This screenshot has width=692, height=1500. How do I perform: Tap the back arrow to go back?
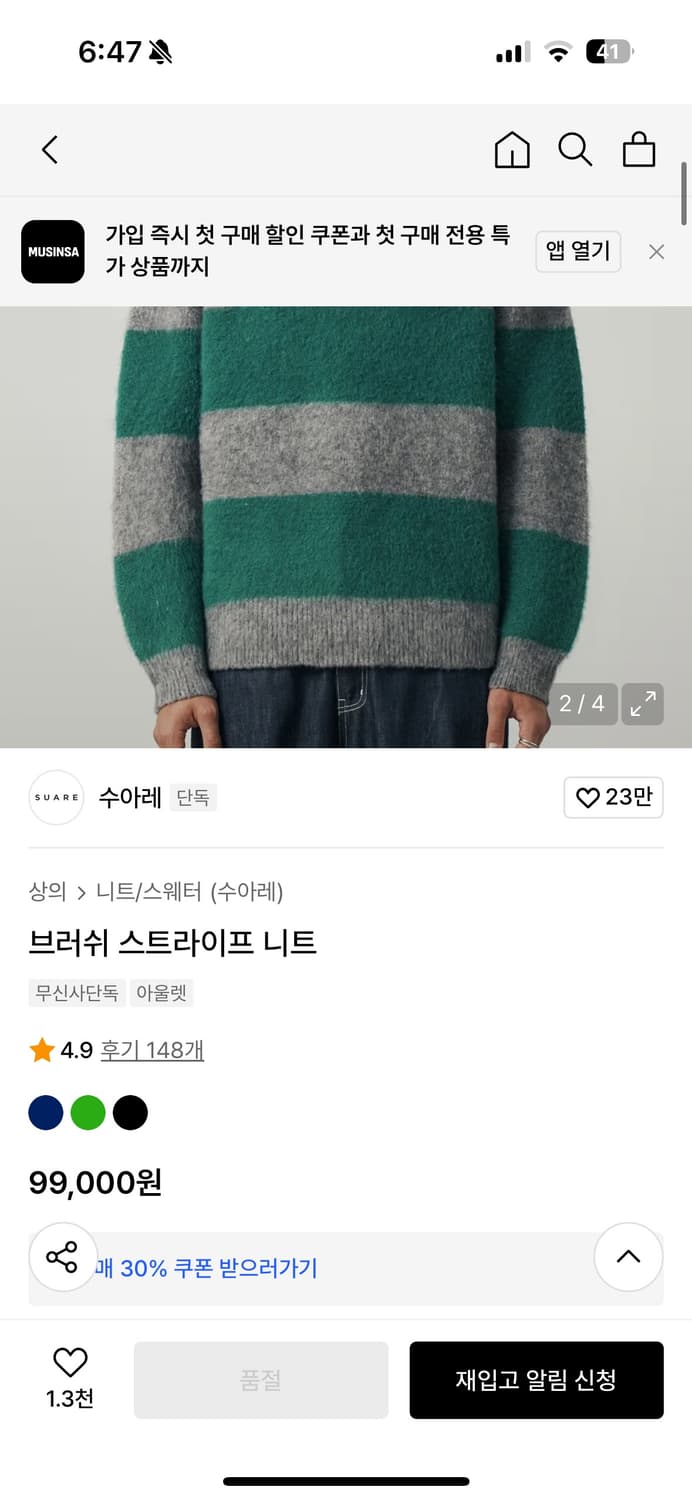pyautogui.click(x=49, y=149)
